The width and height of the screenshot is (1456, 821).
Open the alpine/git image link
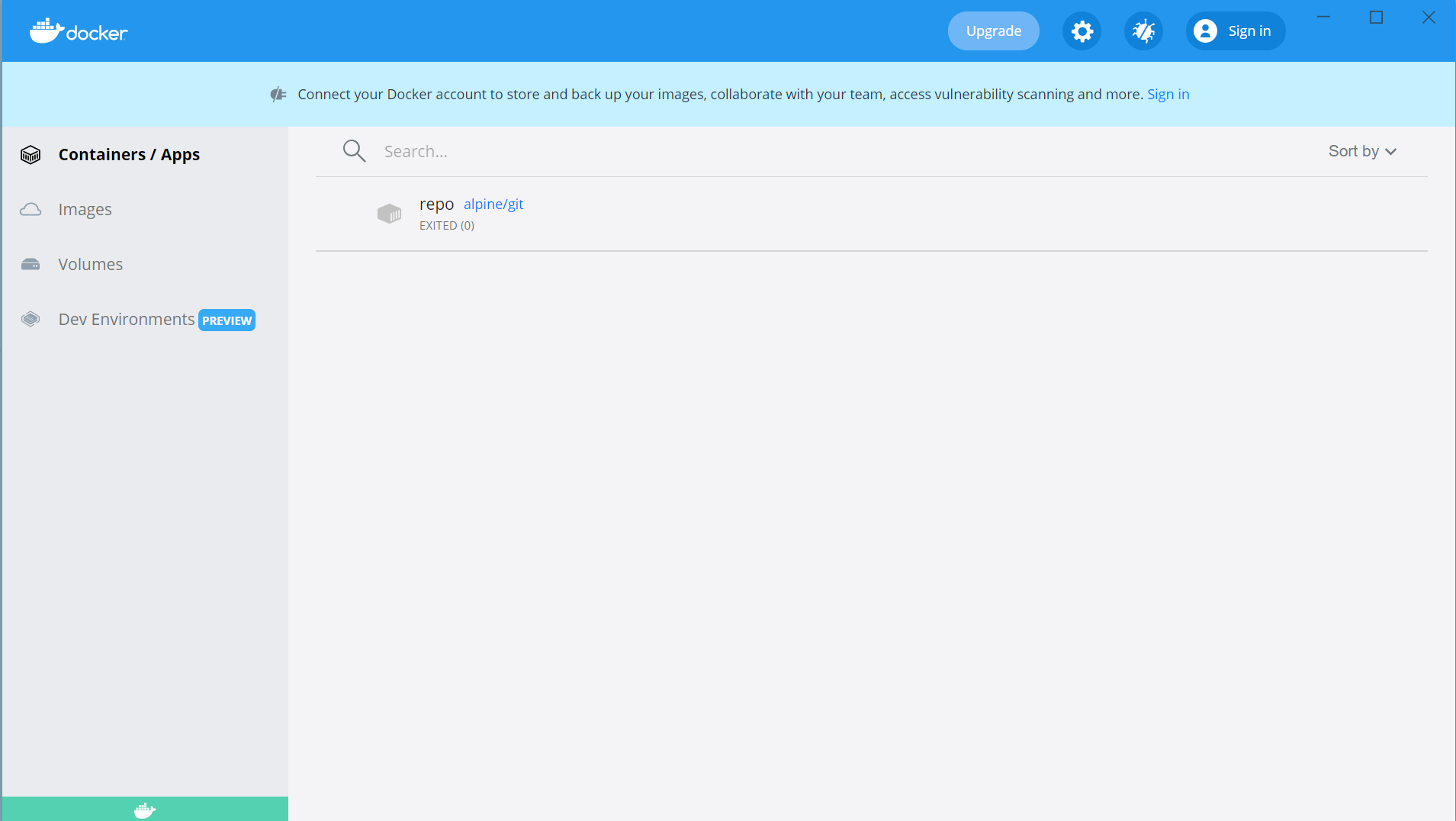493,204
